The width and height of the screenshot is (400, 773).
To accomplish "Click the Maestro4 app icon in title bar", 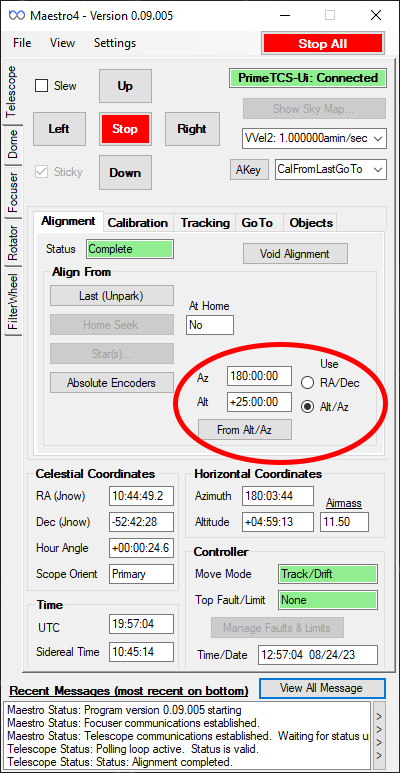I will 17,16.
